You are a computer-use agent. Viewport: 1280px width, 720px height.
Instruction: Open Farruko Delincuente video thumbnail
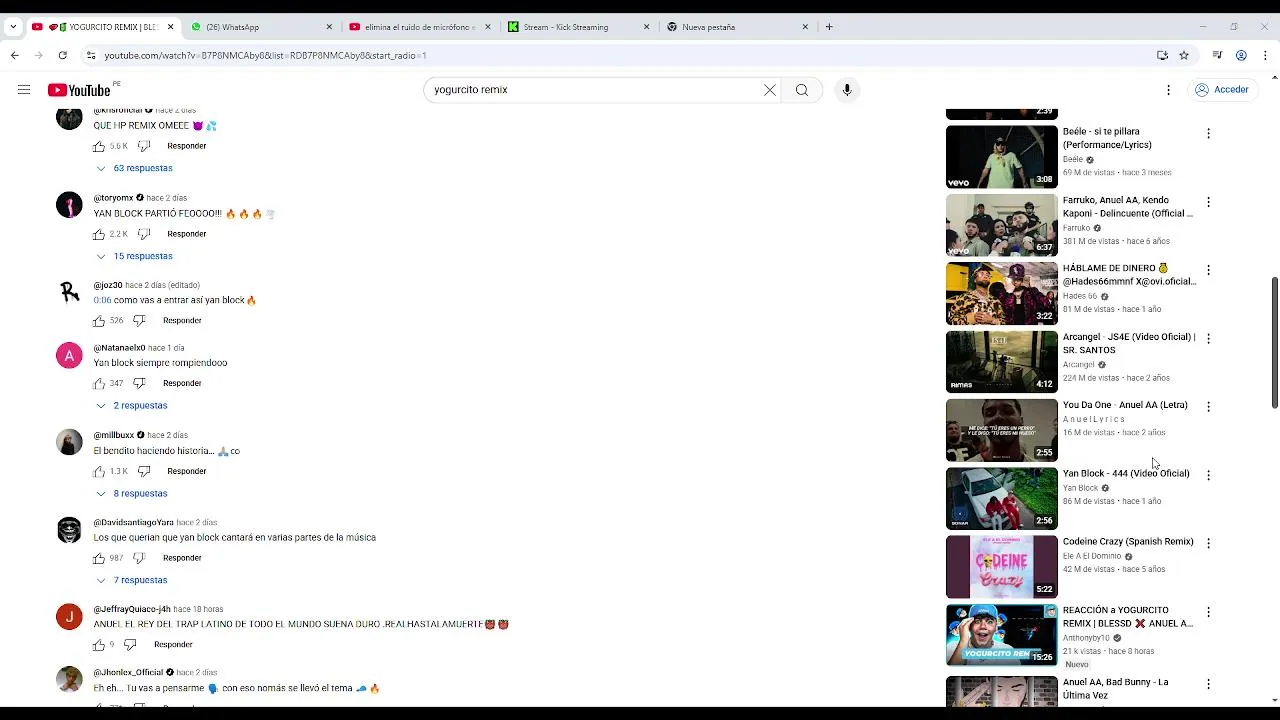(x=1001, y=225)
